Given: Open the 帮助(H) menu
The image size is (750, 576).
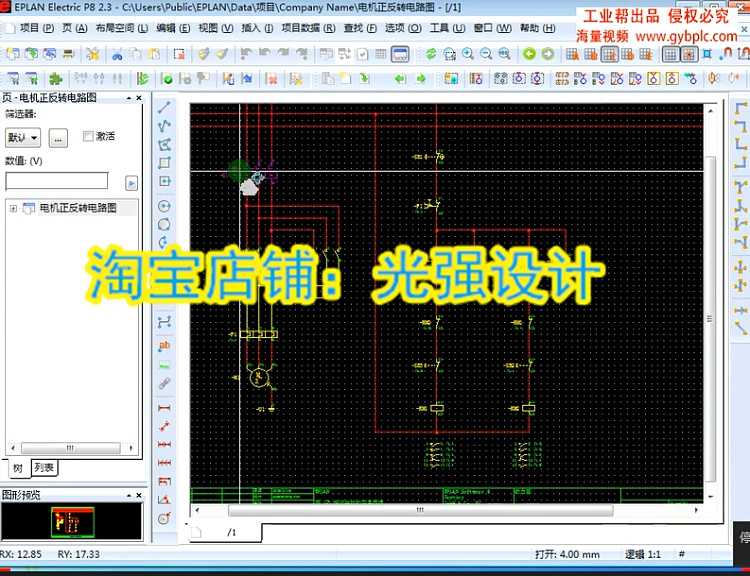Looking at the screenshot, I should [x=538, y=28].
